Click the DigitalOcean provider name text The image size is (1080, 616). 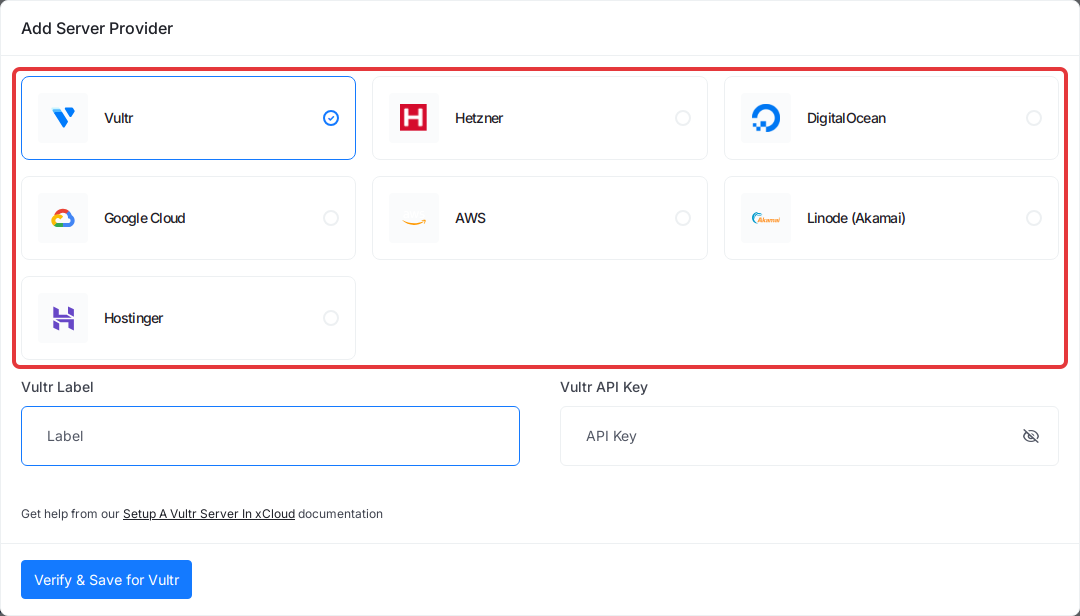[847, 118]
